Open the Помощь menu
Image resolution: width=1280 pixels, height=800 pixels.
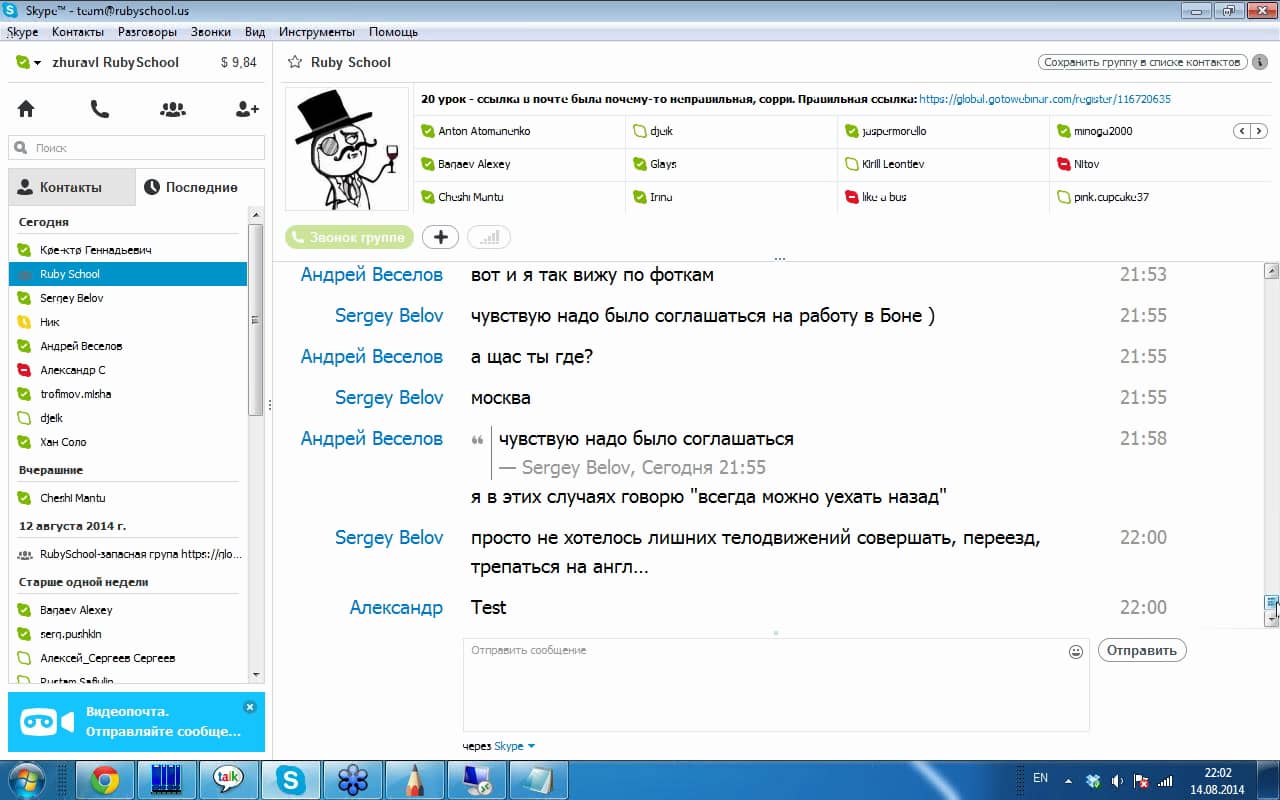pyautogui.click(x=393, y=32)
